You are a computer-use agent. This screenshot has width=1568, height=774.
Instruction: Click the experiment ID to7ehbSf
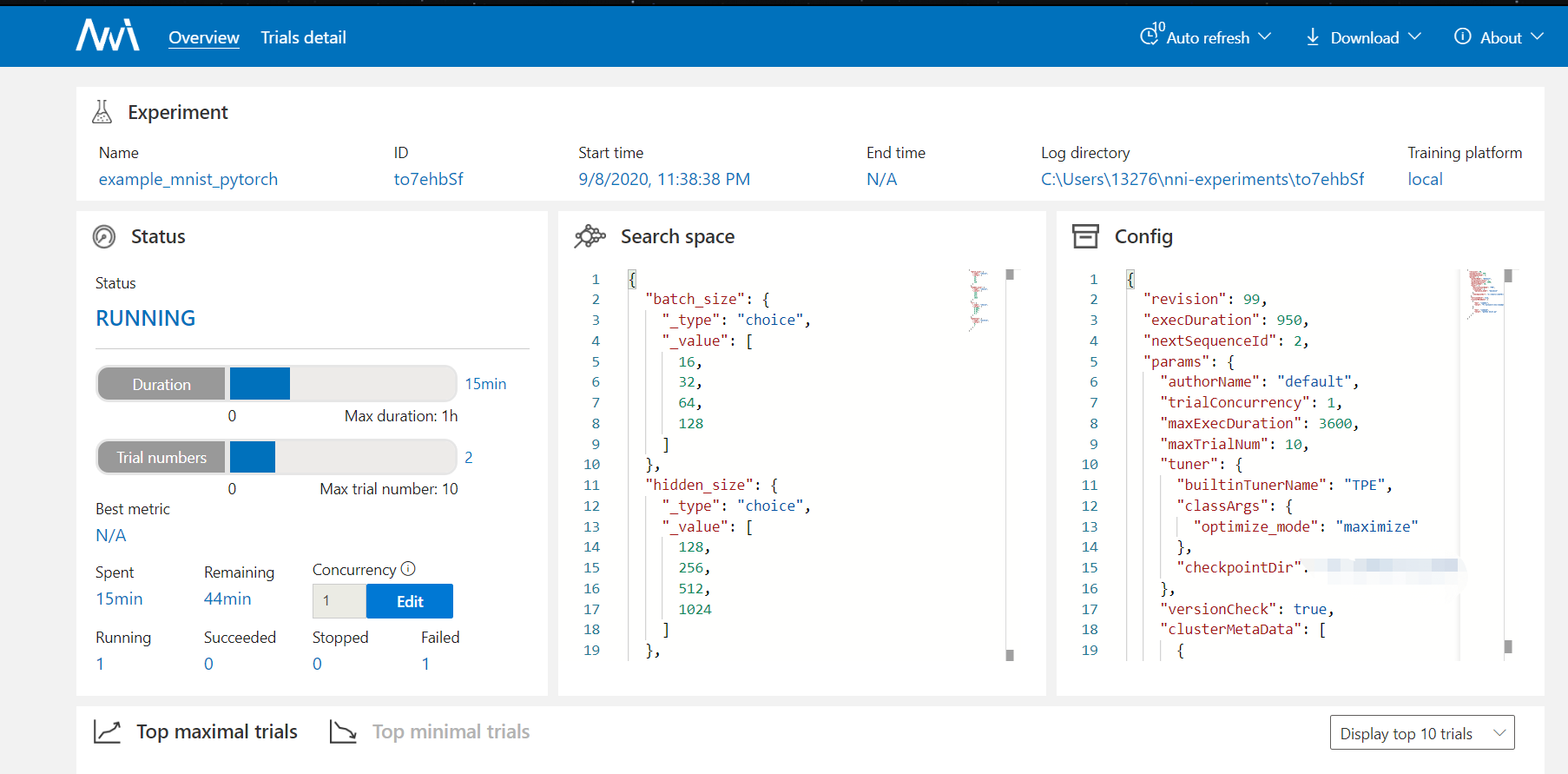pyautogui.click(x=428, y=179)
